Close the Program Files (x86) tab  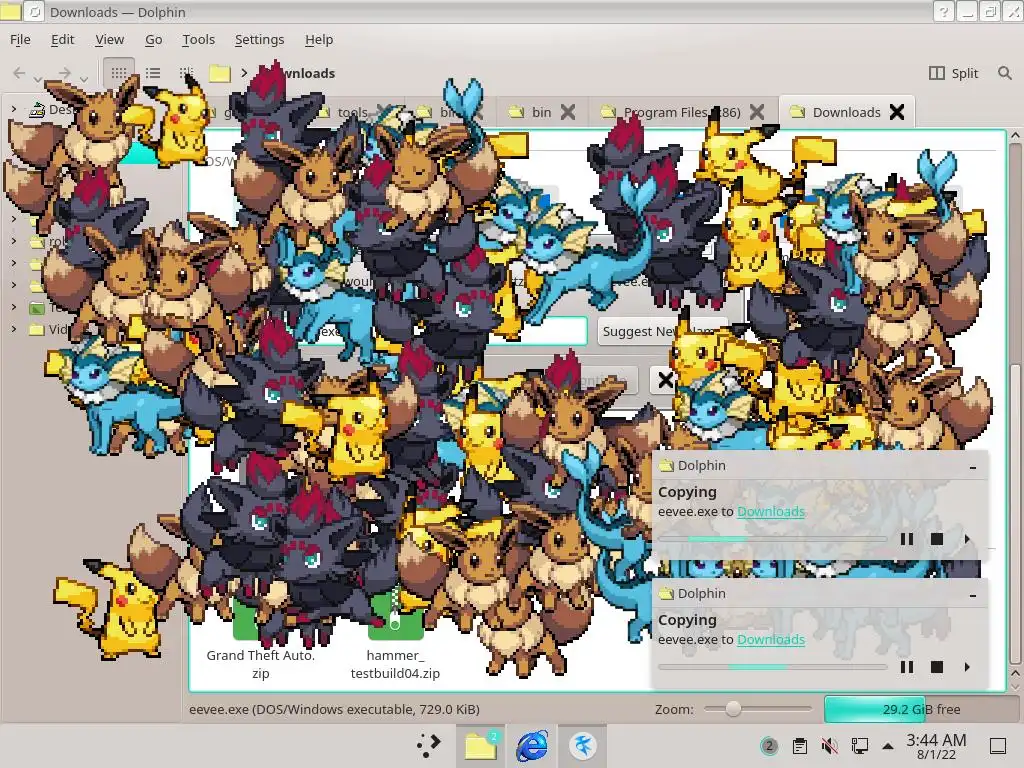[757, 112]
